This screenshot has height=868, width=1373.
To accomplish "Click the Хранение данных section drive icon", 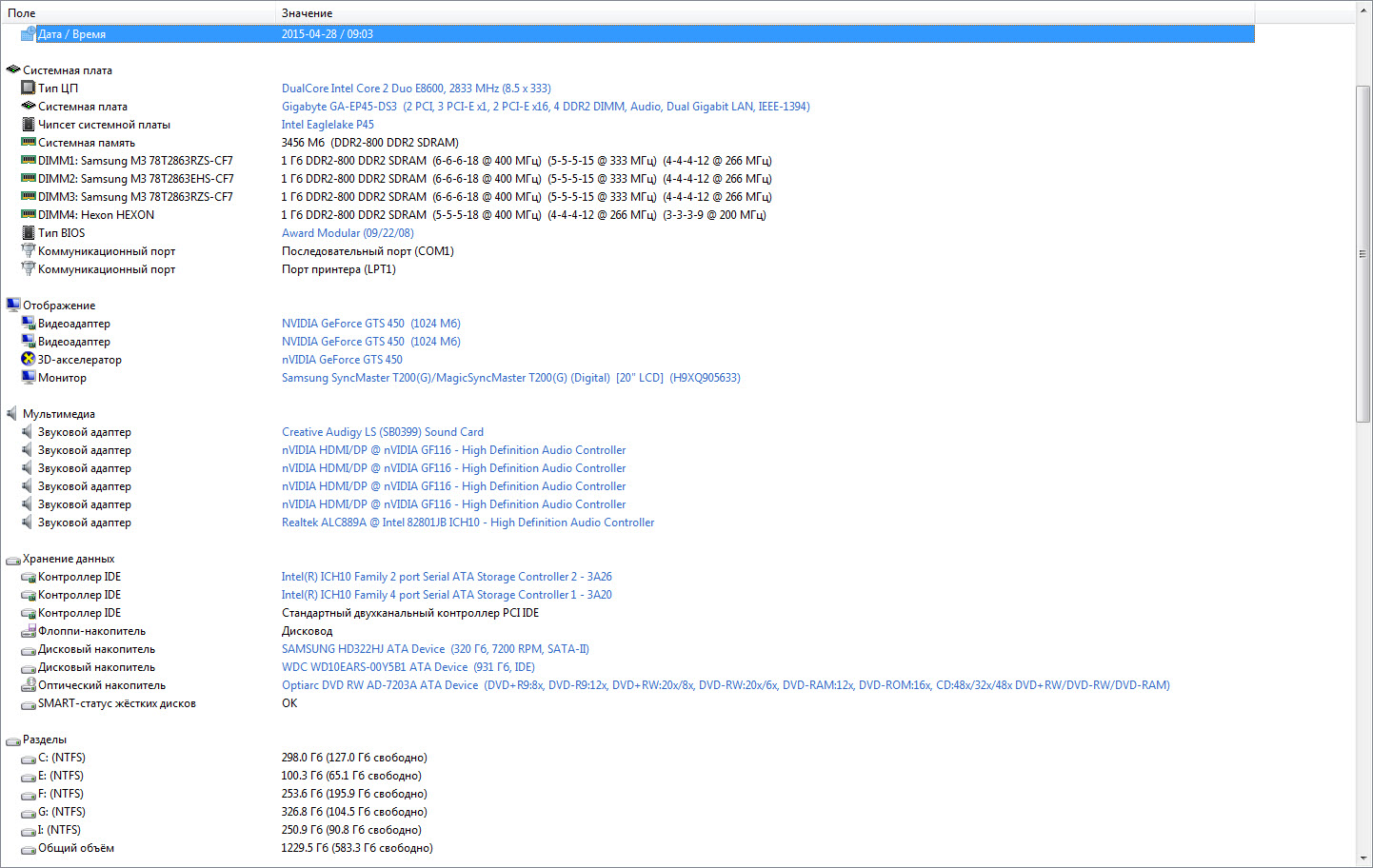I will pos(13,559).
